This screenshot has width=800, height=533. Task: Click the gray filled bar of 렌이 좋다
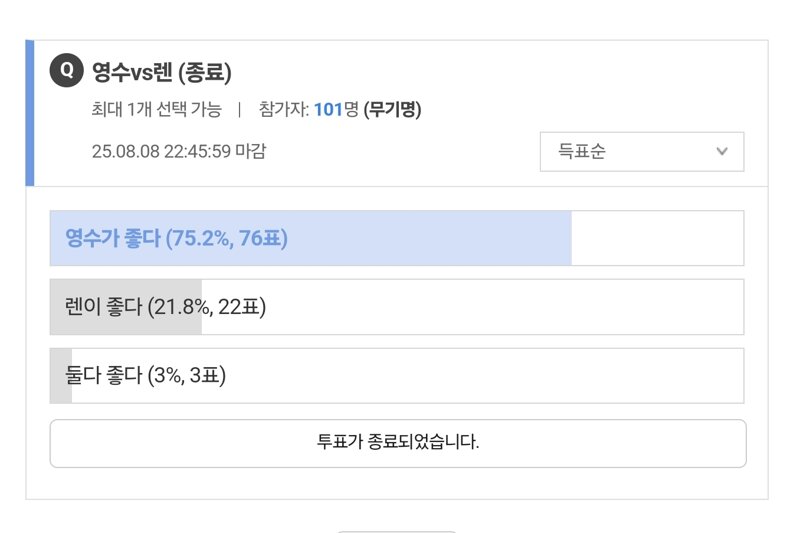click(x=126, y=307)
